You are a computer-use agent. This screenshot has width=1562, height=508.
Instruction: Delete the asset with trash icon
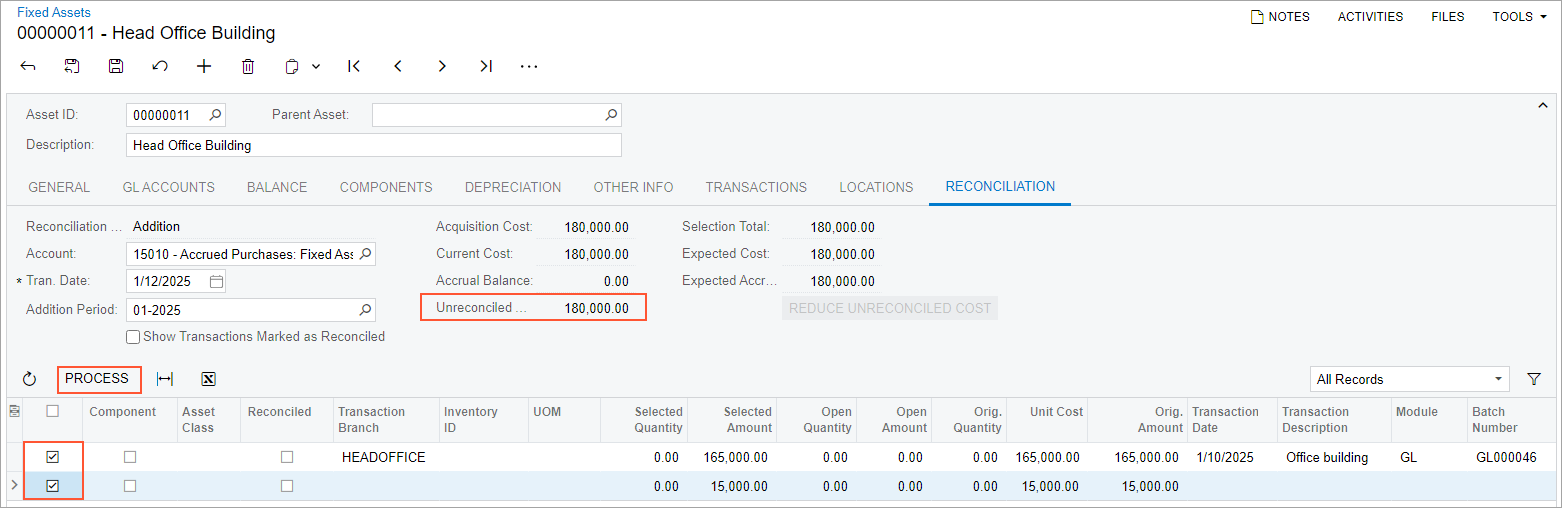248,66
